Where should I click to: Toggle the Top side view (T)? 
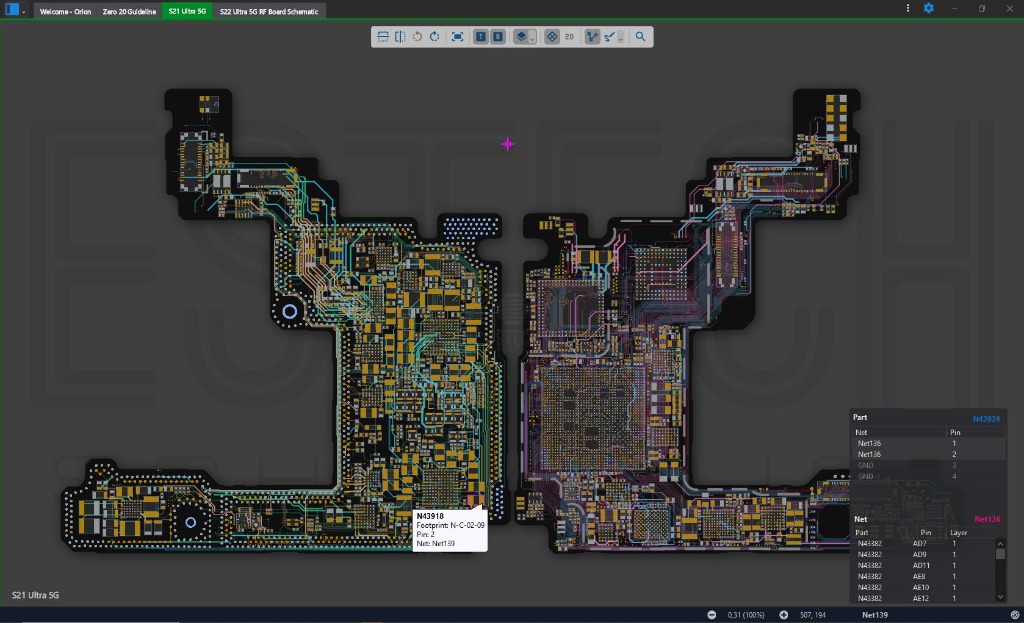(x=481, y=37)
